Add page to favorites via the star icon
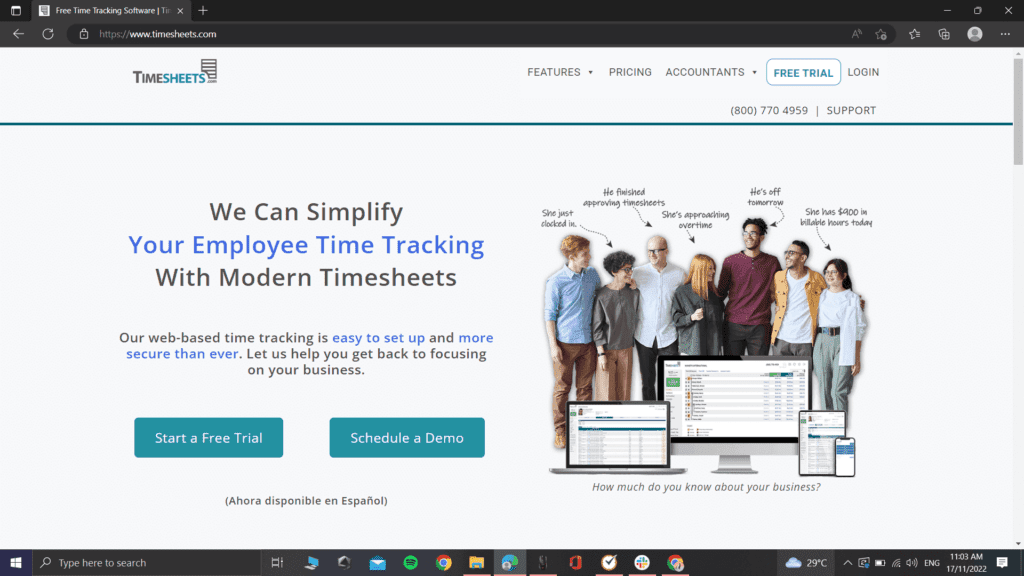The width and height of the screenshot is (1024, 576). coord(881,33)
